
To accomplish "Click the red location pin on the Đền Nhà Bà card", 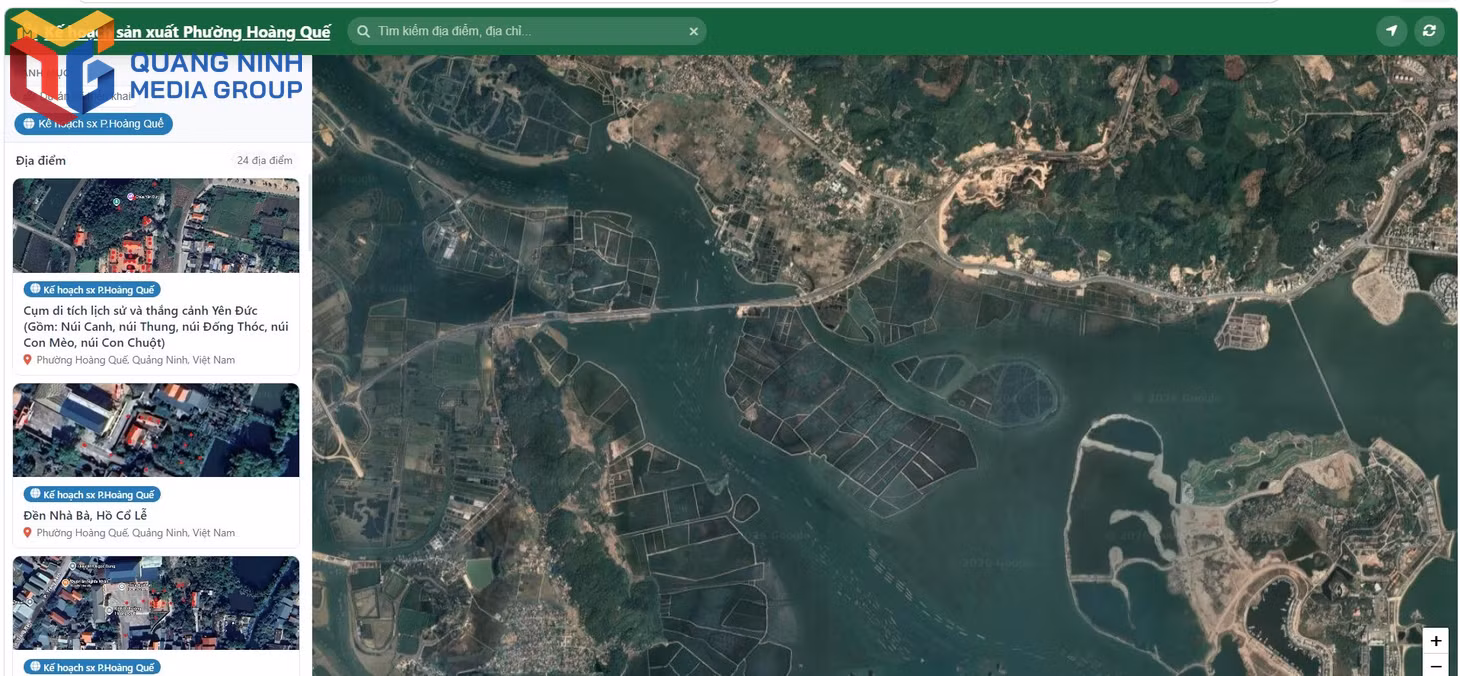I will 28,533.
